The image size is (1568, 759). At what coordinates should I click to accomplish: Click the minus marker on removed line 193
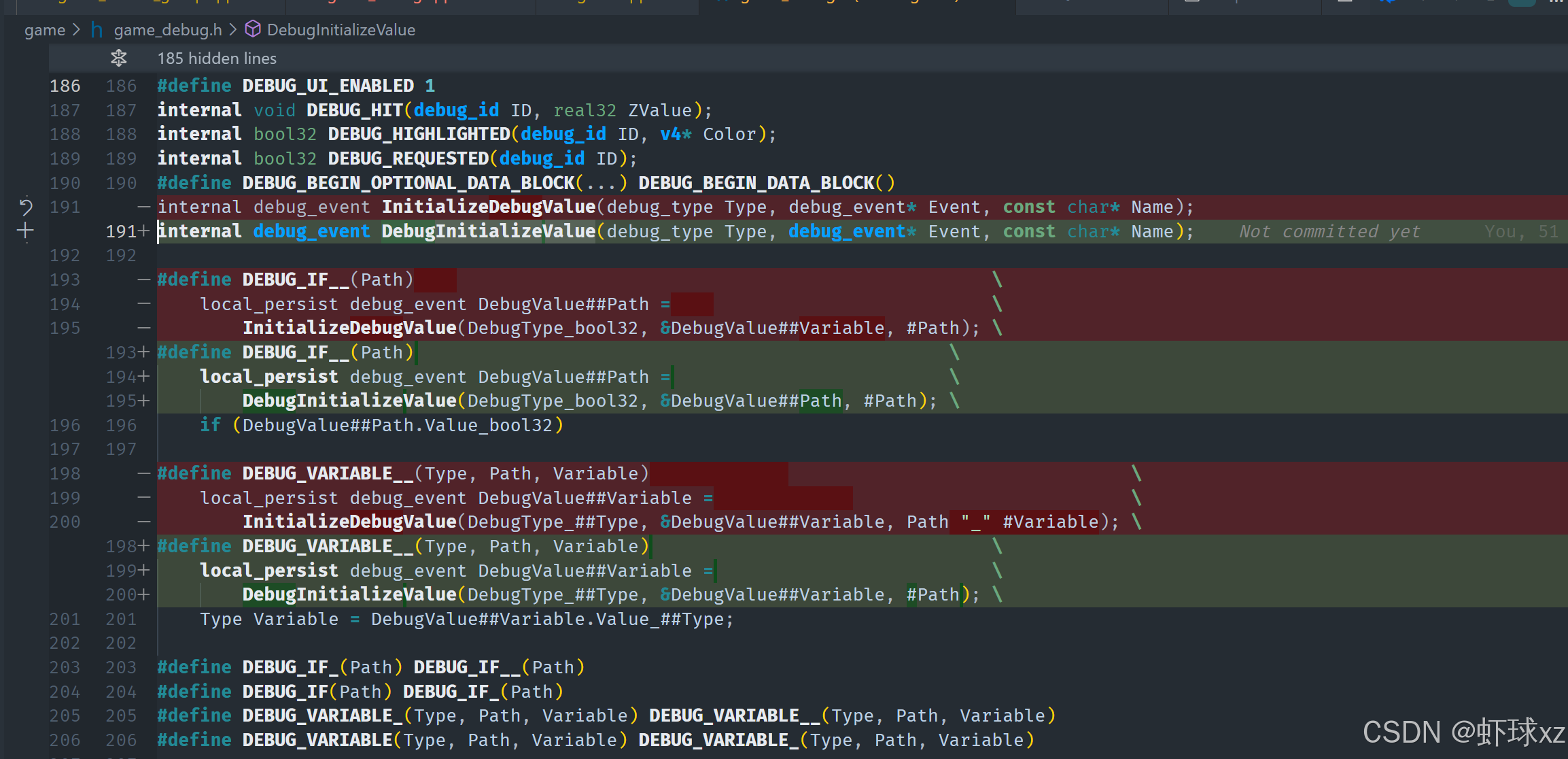point(143,280)
